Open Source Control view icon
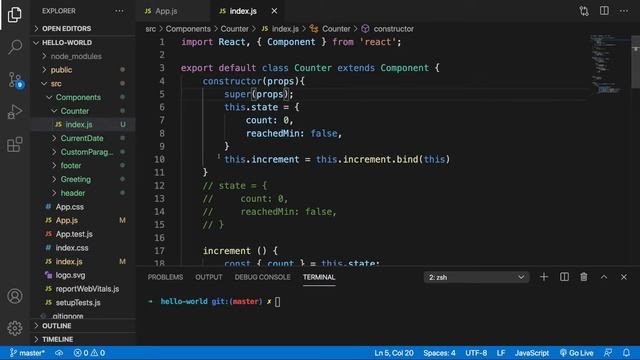The width and height of the screenshot is (640, 360). pyautogui.click(x=16, y=80)
